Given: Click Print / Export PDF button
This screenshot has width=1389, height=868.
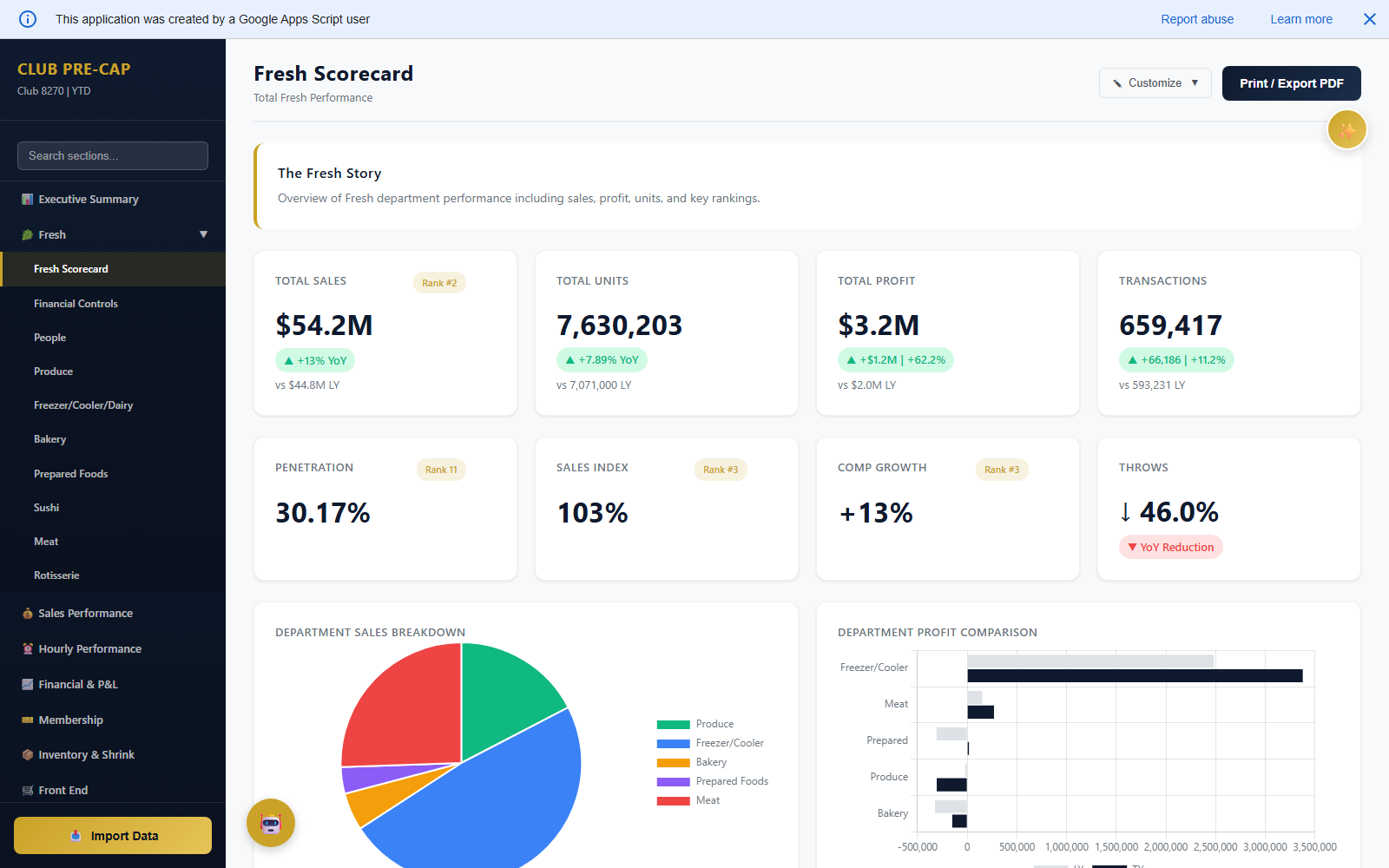Looking at the screenshot, I should coord(1291,83).
